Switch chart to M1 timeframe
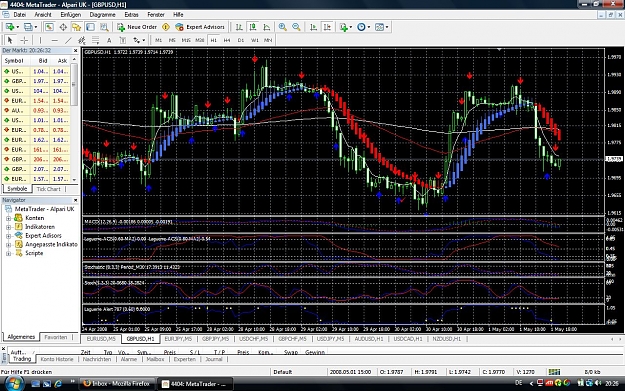Screen dimensions: 625x391 click(158, 40)
